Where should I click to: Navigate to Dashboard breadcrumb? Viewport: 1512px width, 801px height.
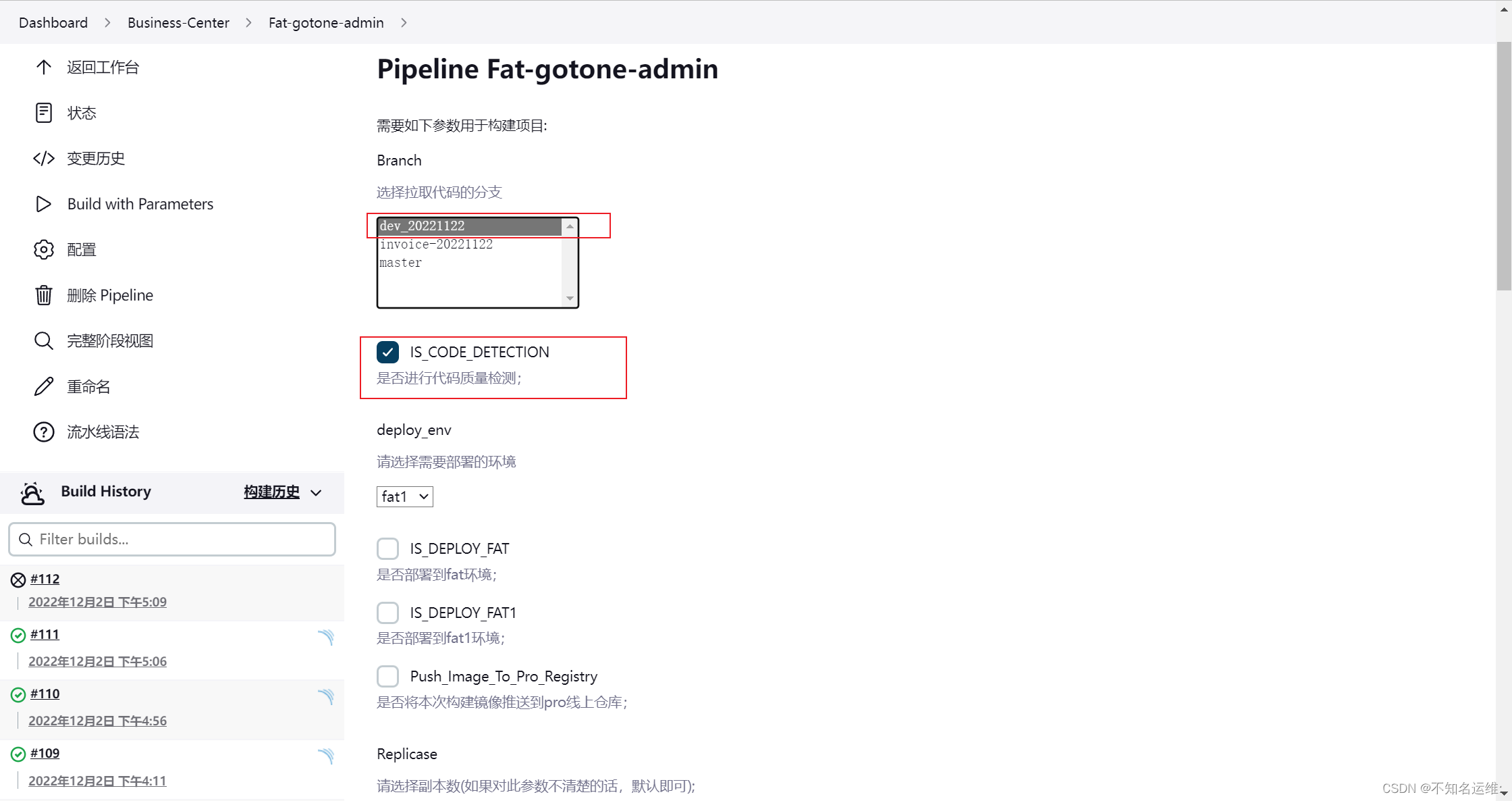coord(53,22)
